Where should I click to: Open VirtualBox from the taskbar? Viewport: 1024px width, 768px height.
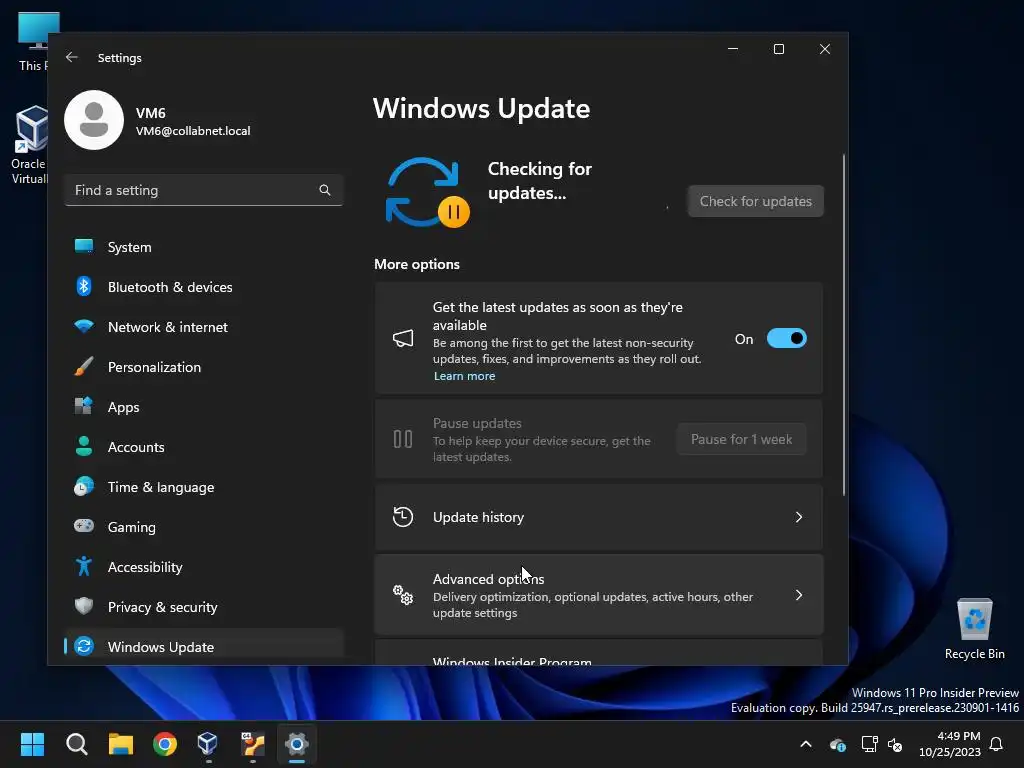208,744
